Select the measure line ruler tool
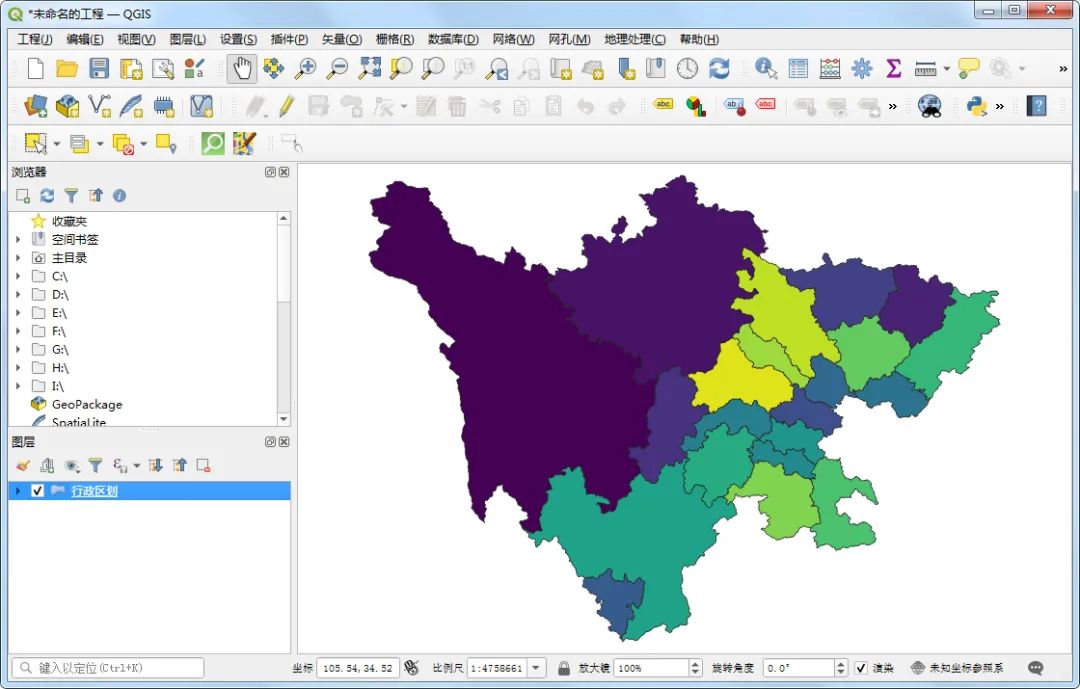The width and height of the screenshot is (1080, 689). [x=925, y=68]
